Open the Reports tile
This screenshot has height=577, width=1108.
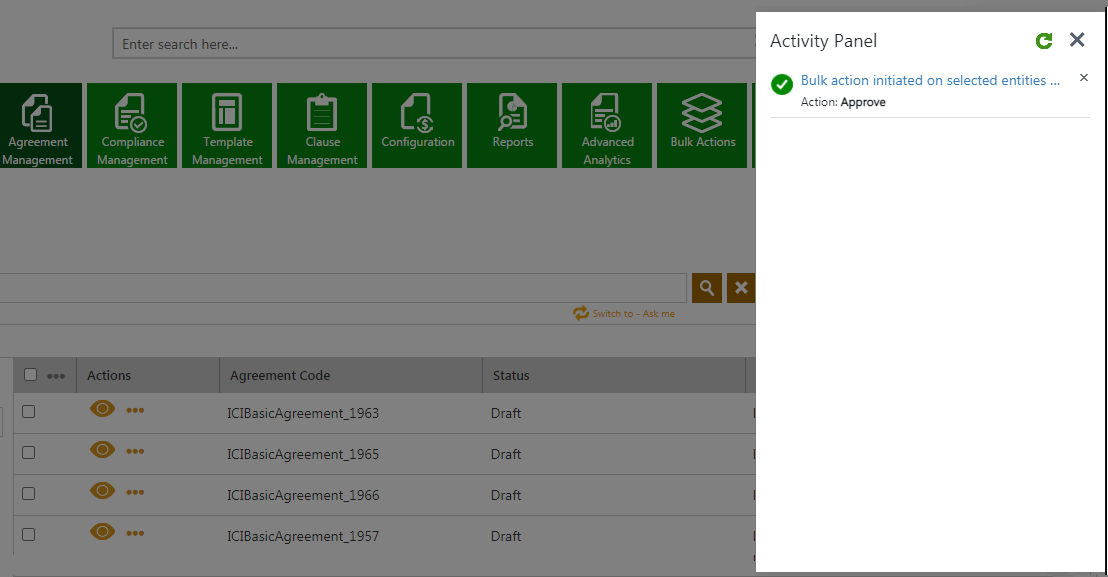click(x=512, y=125)
